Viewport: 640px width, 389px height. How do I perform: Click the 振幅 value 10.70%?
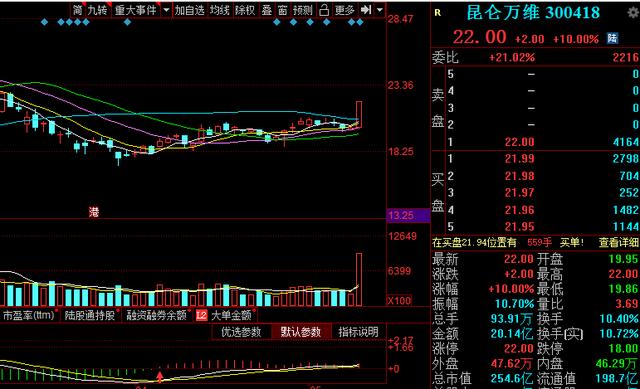pos(514,304)
